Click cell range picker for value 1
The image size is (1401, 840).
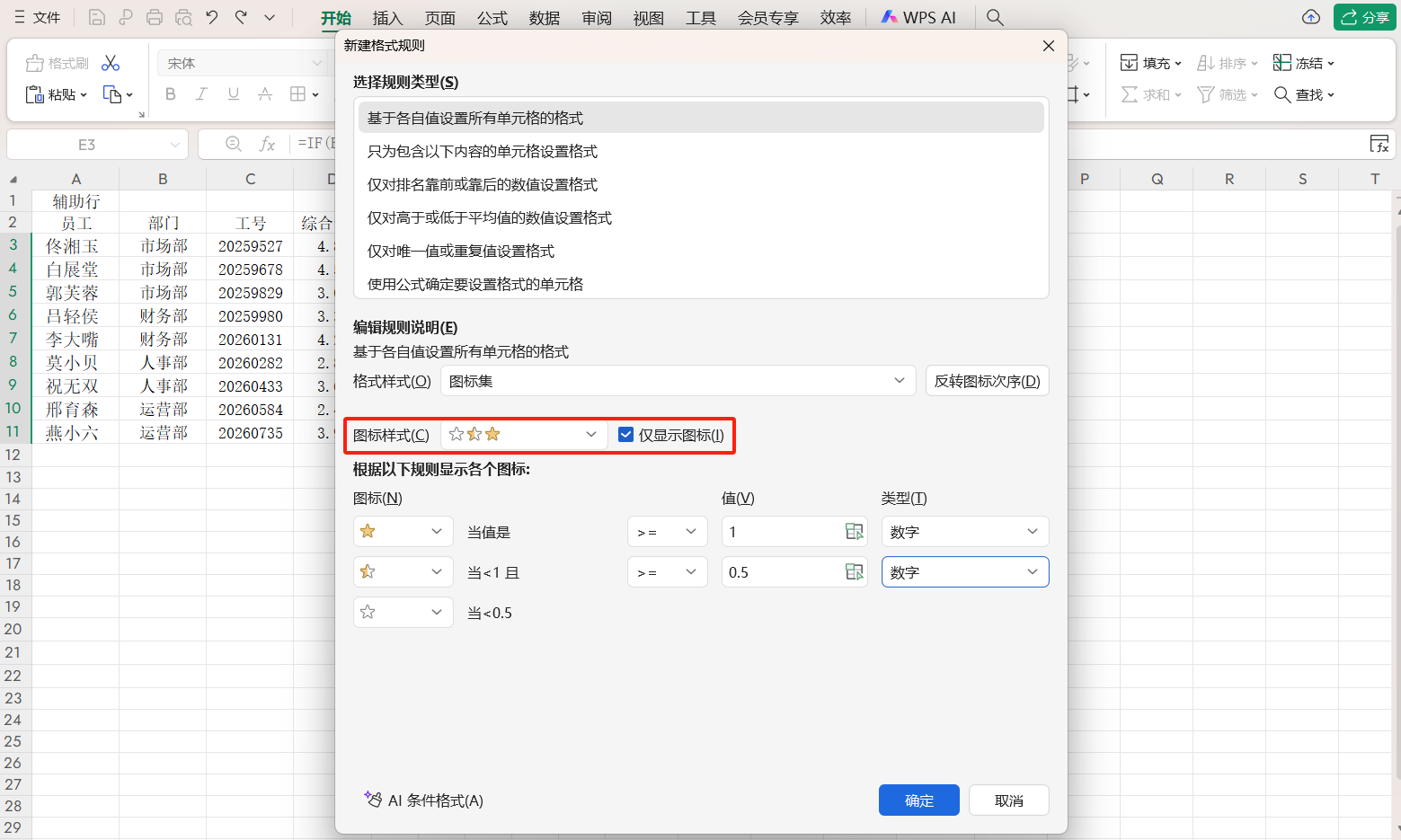click(854, 532)
